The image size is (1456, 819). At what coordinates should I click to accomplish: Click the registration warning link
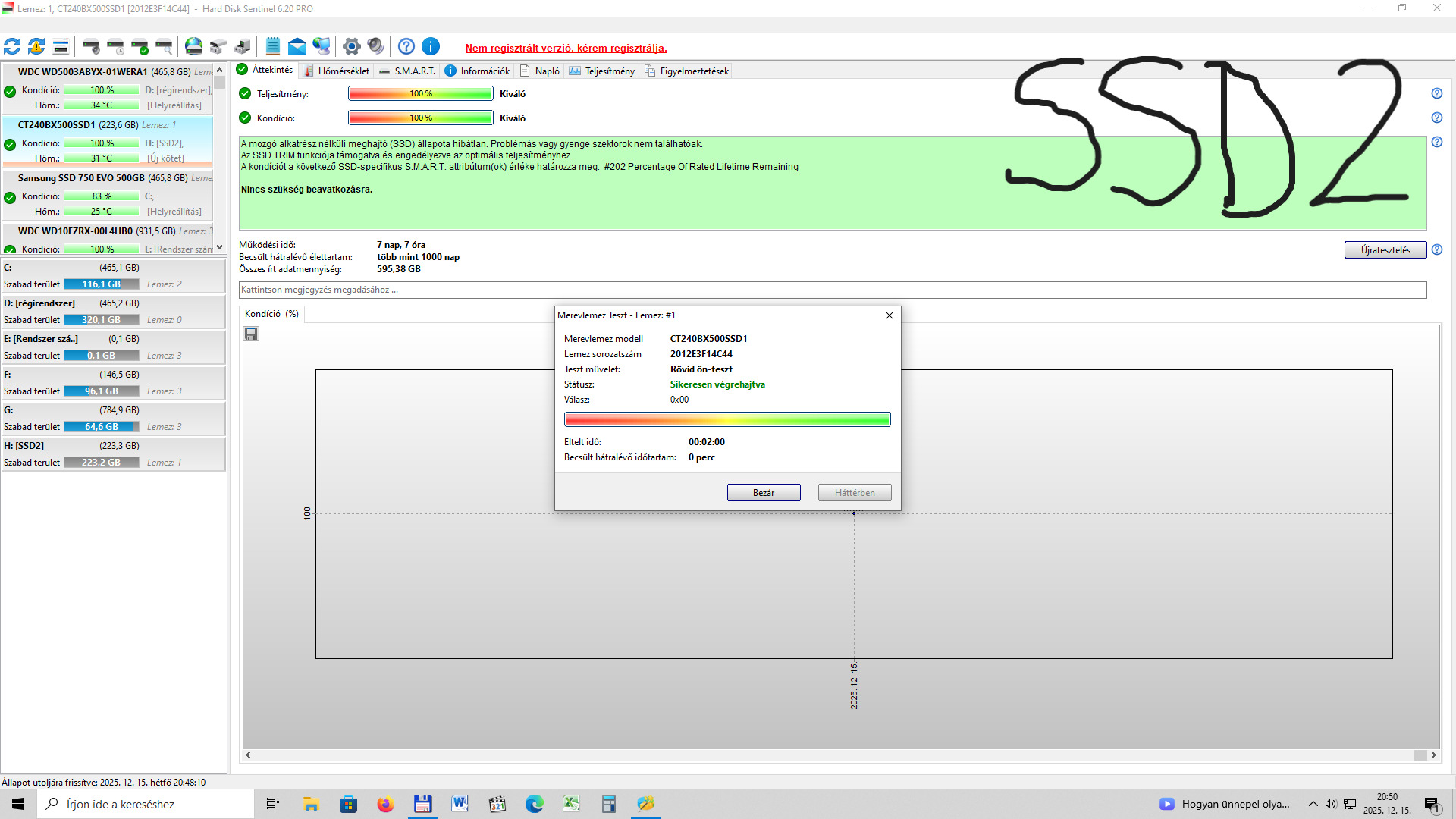point(566,48)
